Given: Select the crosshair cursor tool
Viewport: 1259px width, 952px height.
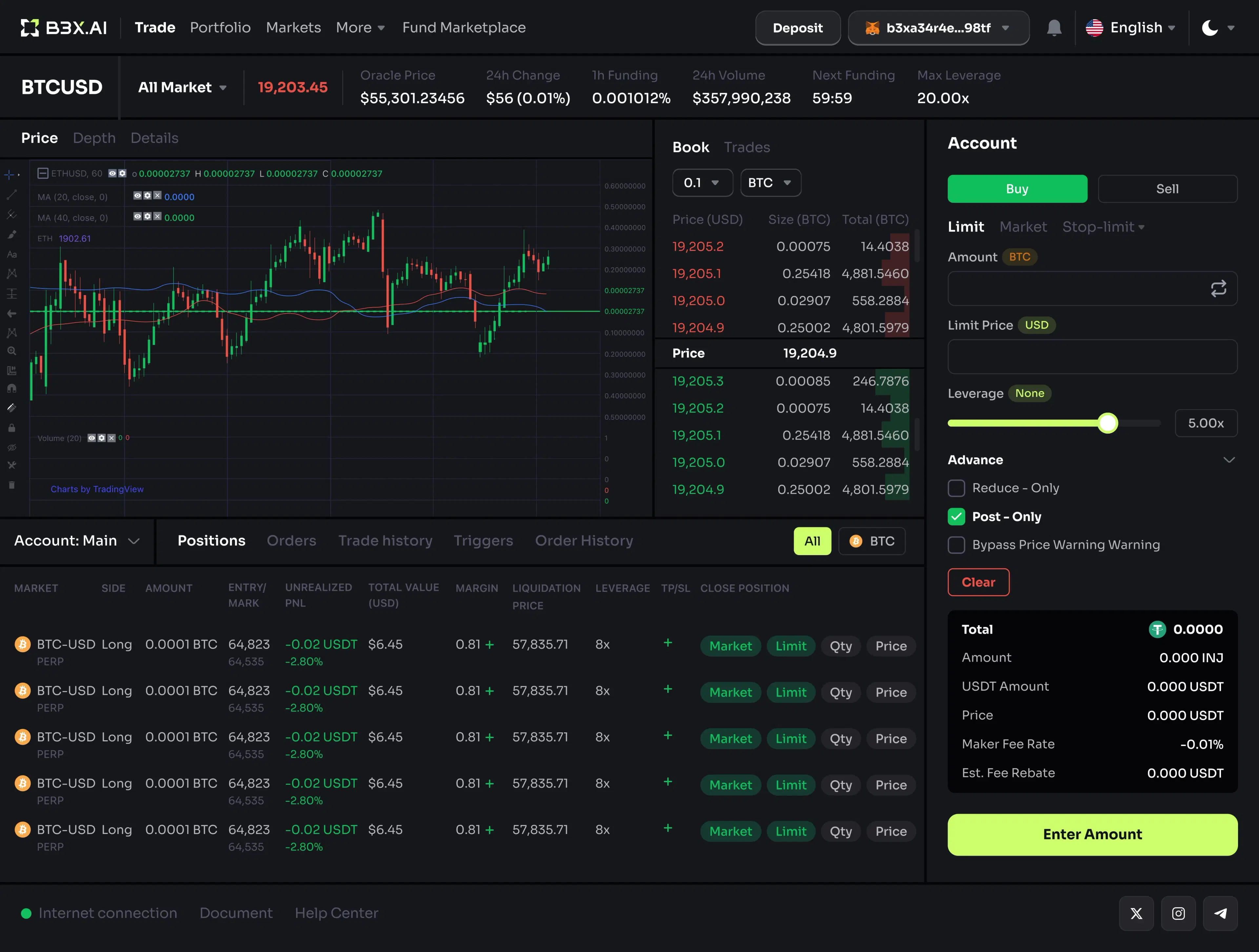Looking at the screenshot, I should 10,175.
